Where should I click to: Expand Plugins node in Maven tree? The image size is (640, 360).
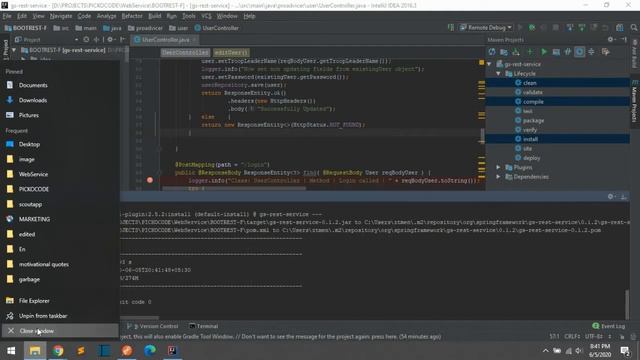click(x=498, y=167)
